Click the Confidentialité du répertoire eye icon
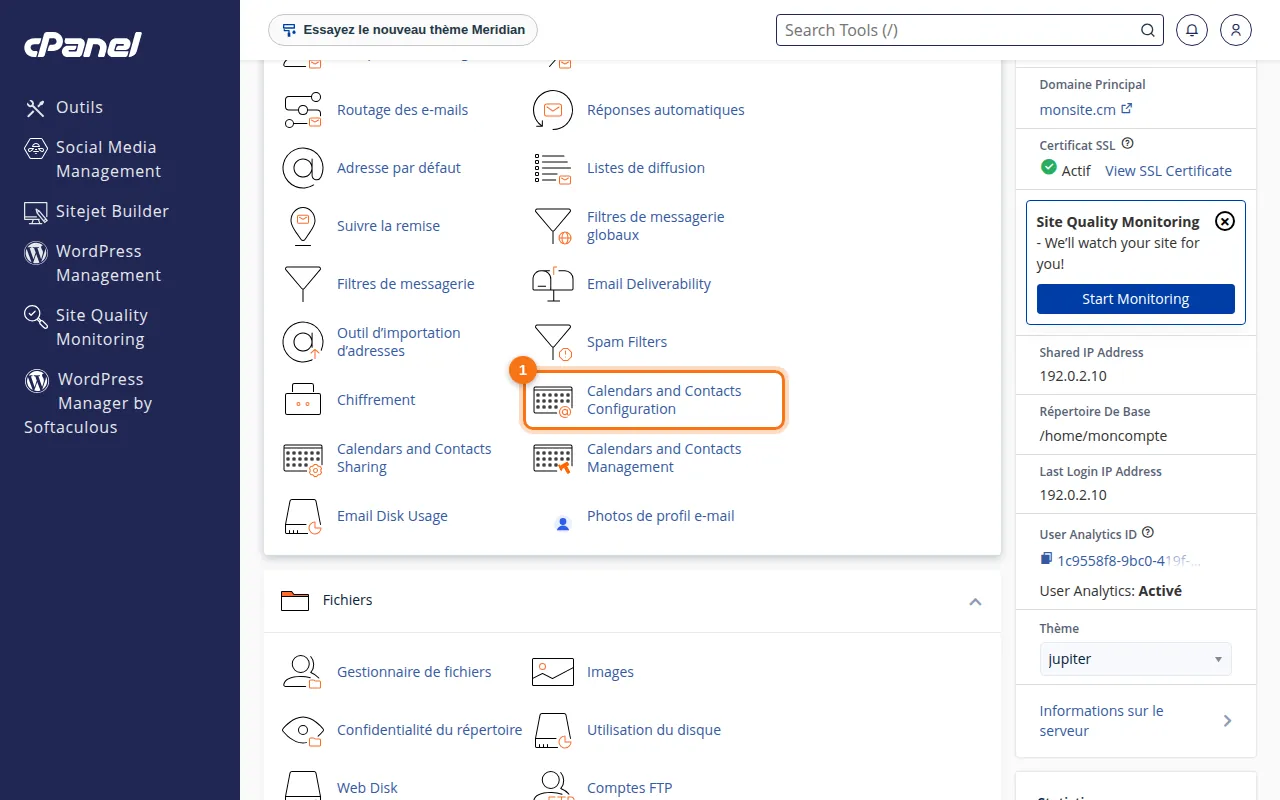The height and width of the screenshot is (800, 1280). point(303,730)
